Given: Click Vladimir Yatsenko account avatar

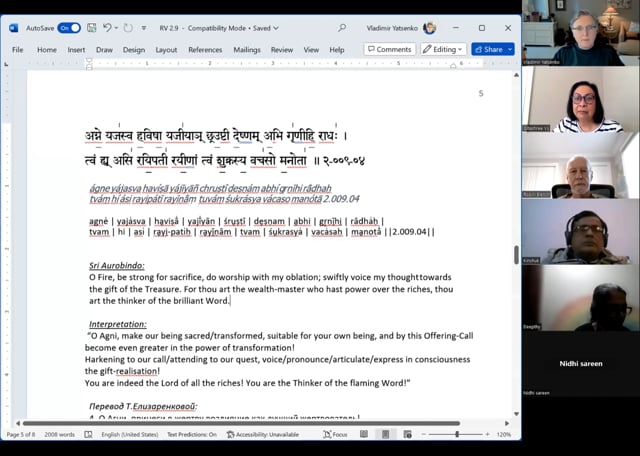Looking at the screenshot, I should (429, 28).
